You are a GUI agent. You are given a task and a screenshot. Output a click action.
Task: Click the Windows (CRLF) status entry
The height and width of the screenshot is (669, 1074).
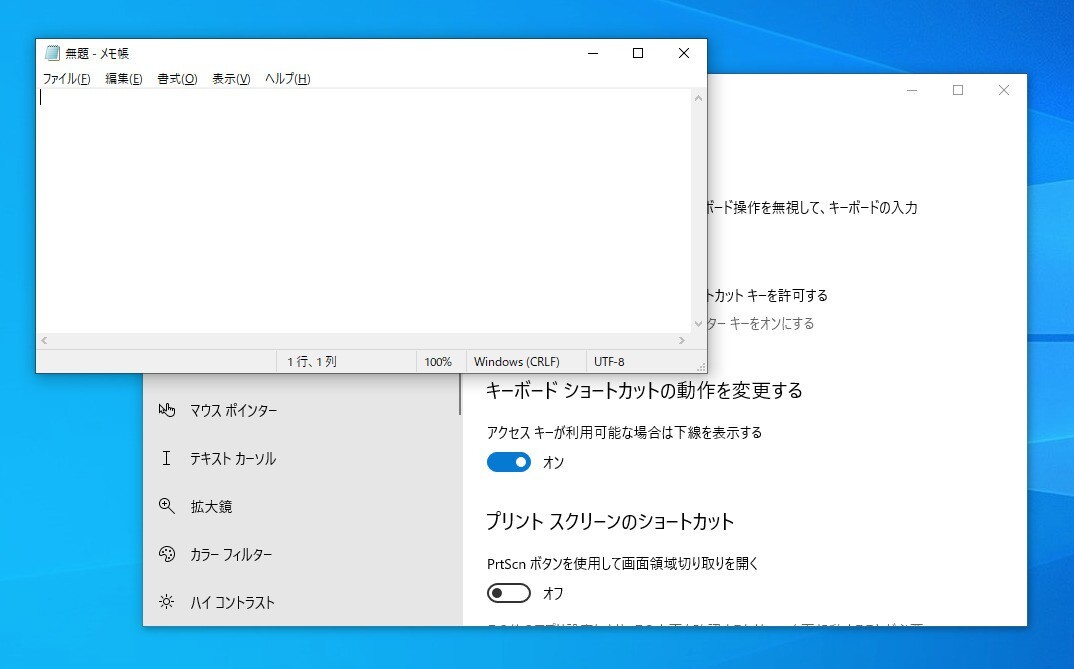pos(516,362)
